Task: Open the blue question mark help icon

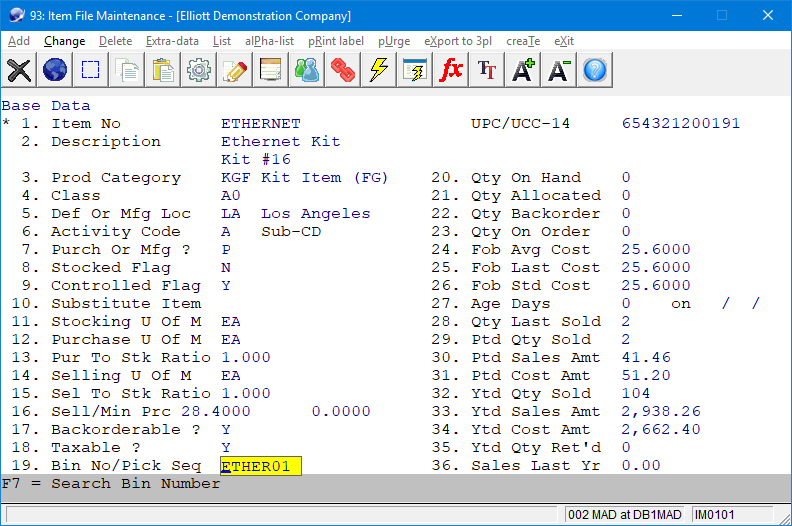Action: [595, 70]
